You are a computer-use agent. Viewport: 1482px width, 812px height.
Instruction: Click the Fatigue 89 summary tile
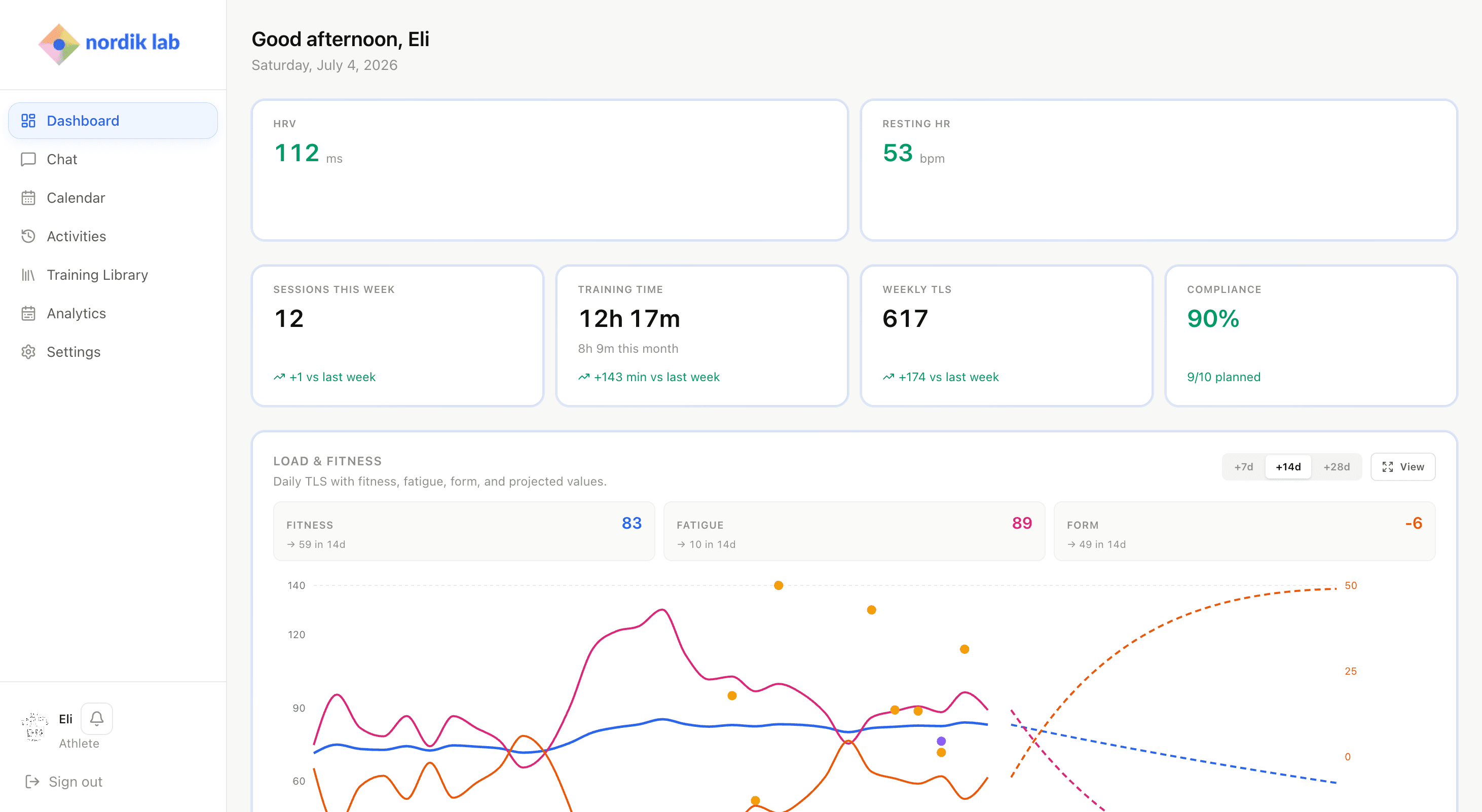click(x=855, y=531)
